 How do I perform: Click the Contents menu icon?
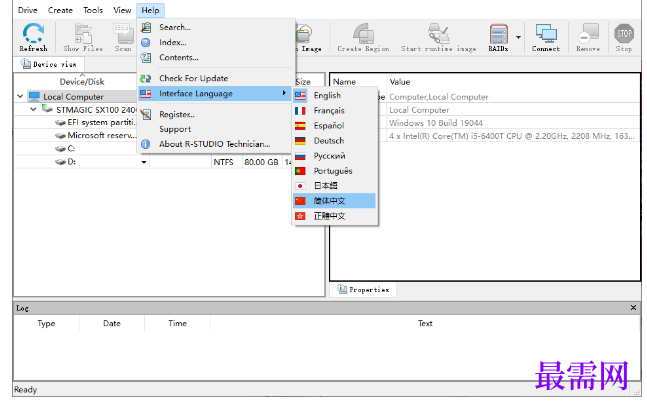pos(146,58)
